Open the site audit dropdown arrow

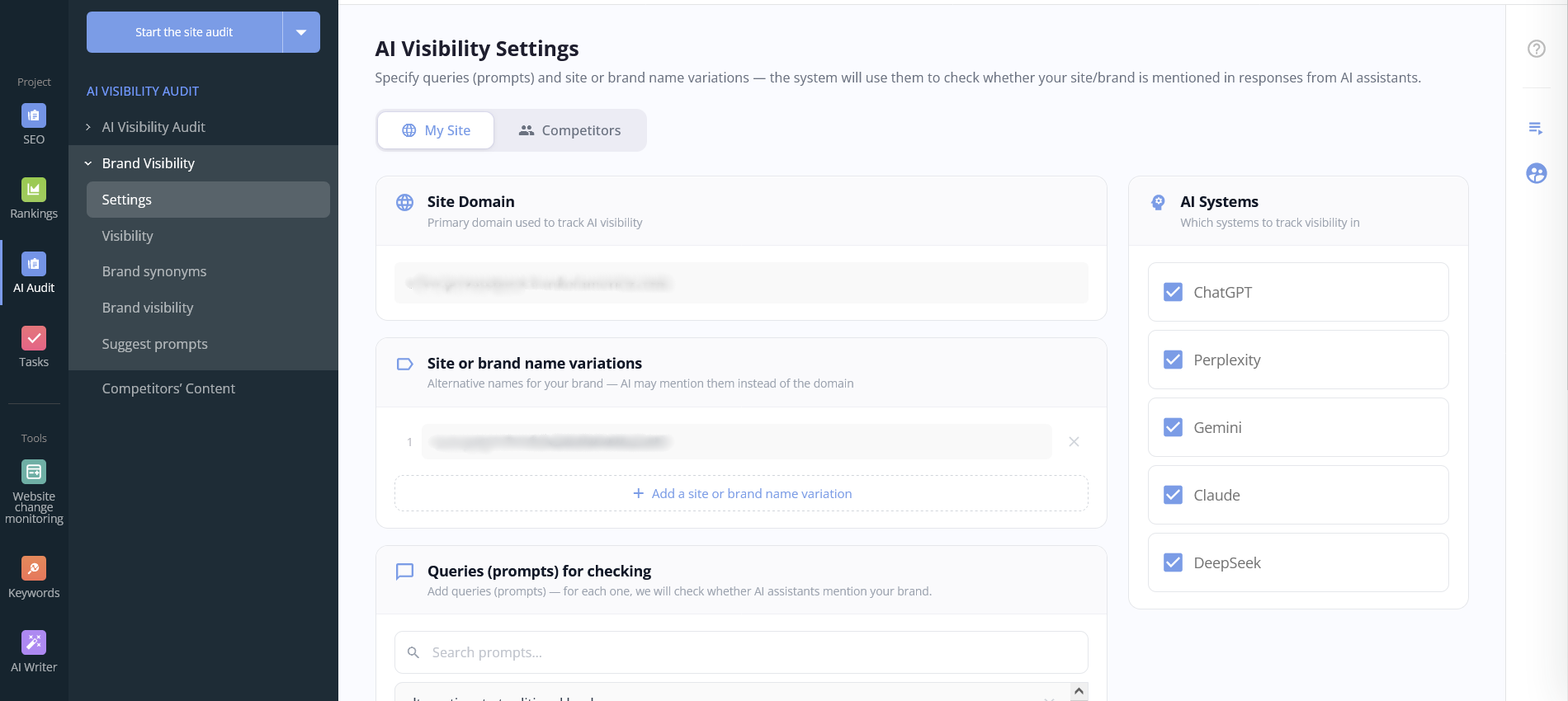point(301,32)
